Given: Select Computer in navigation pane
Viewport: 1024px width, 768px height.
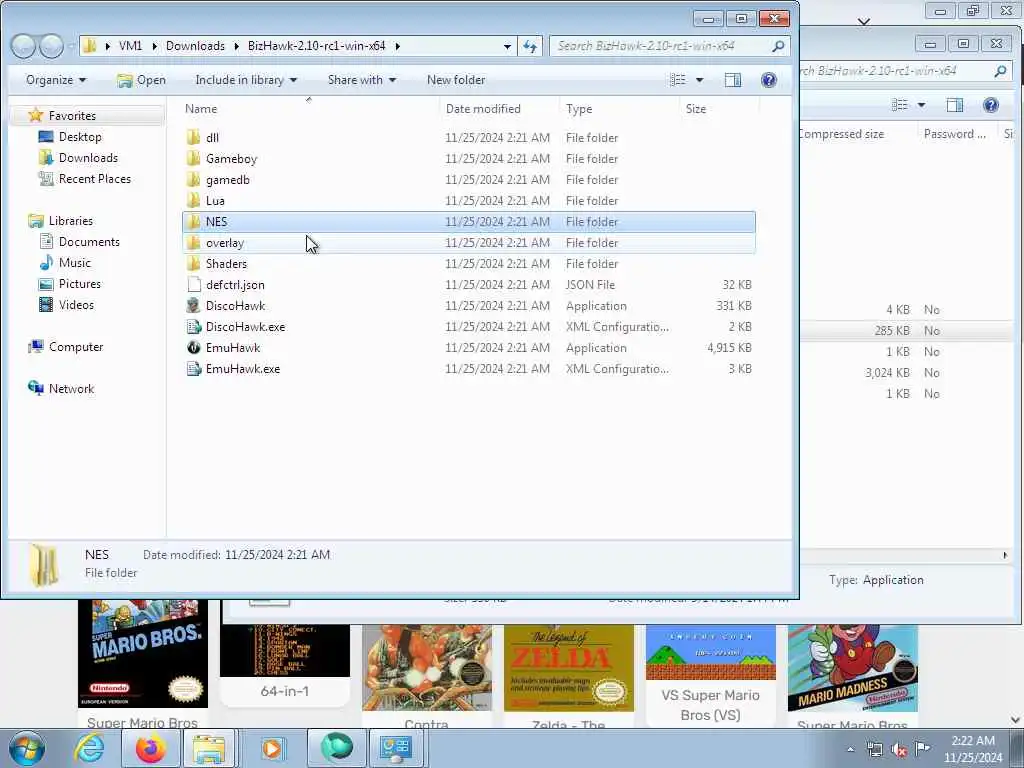Looking at the screenshot, I should click(x=76, y=347).
